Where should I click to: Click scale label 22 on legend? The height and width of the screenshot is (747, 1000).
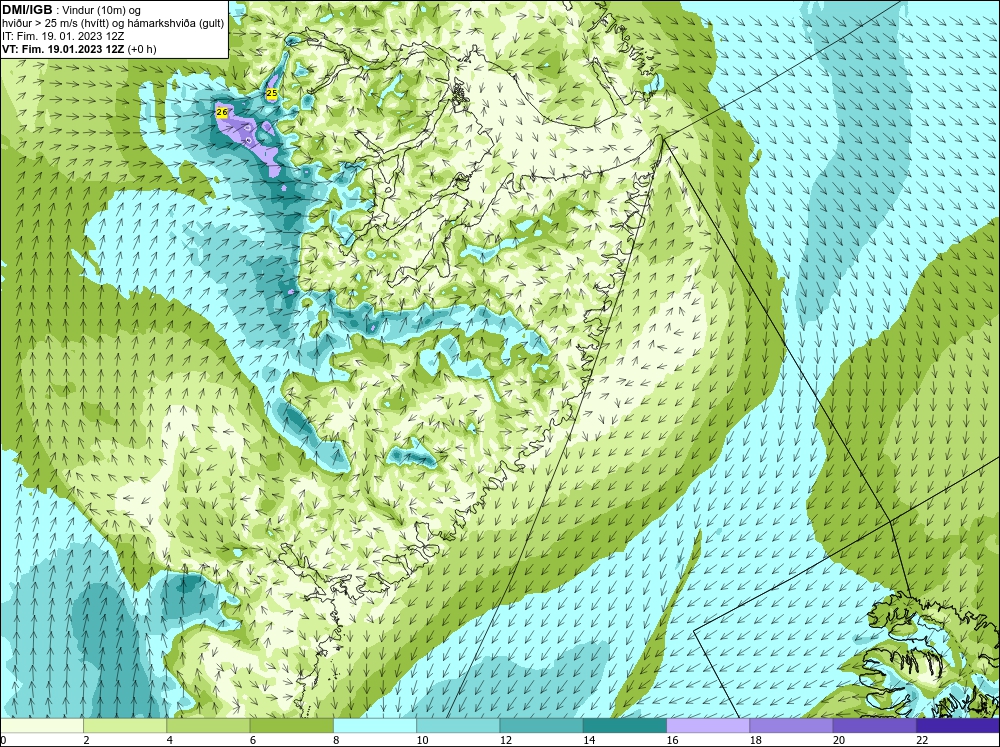coord(922,739)
